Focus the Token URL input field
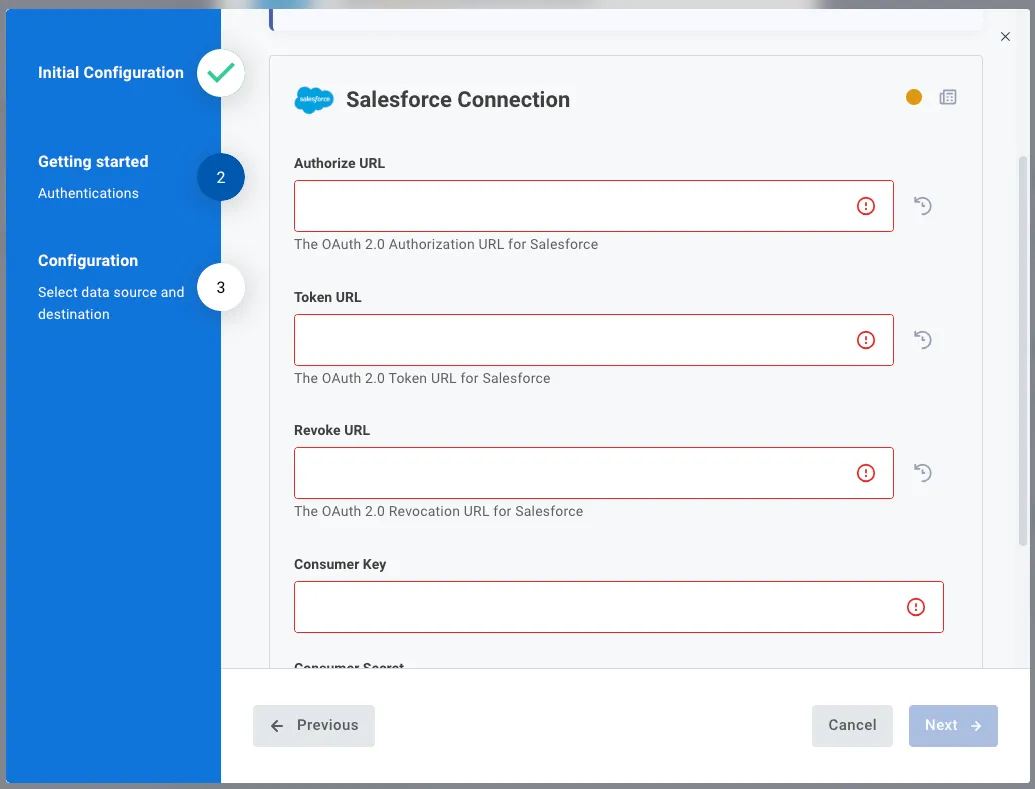The height and width of the screenshot is (789, 1035). click(593, 340)
